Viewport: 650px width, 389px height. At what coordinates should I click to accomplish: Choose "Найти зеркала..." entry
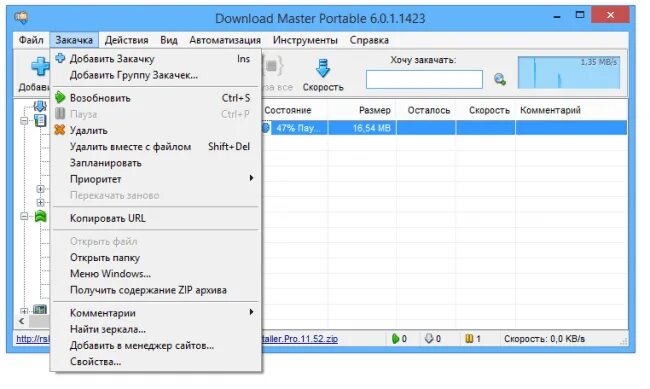[x=156, y=329]
